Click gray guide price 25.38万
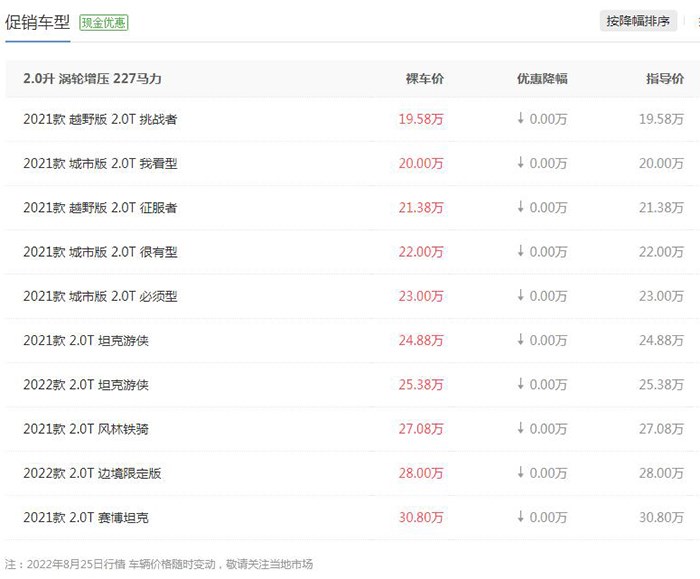This screenshot has width=700, height=579. (x=661, y=385)
